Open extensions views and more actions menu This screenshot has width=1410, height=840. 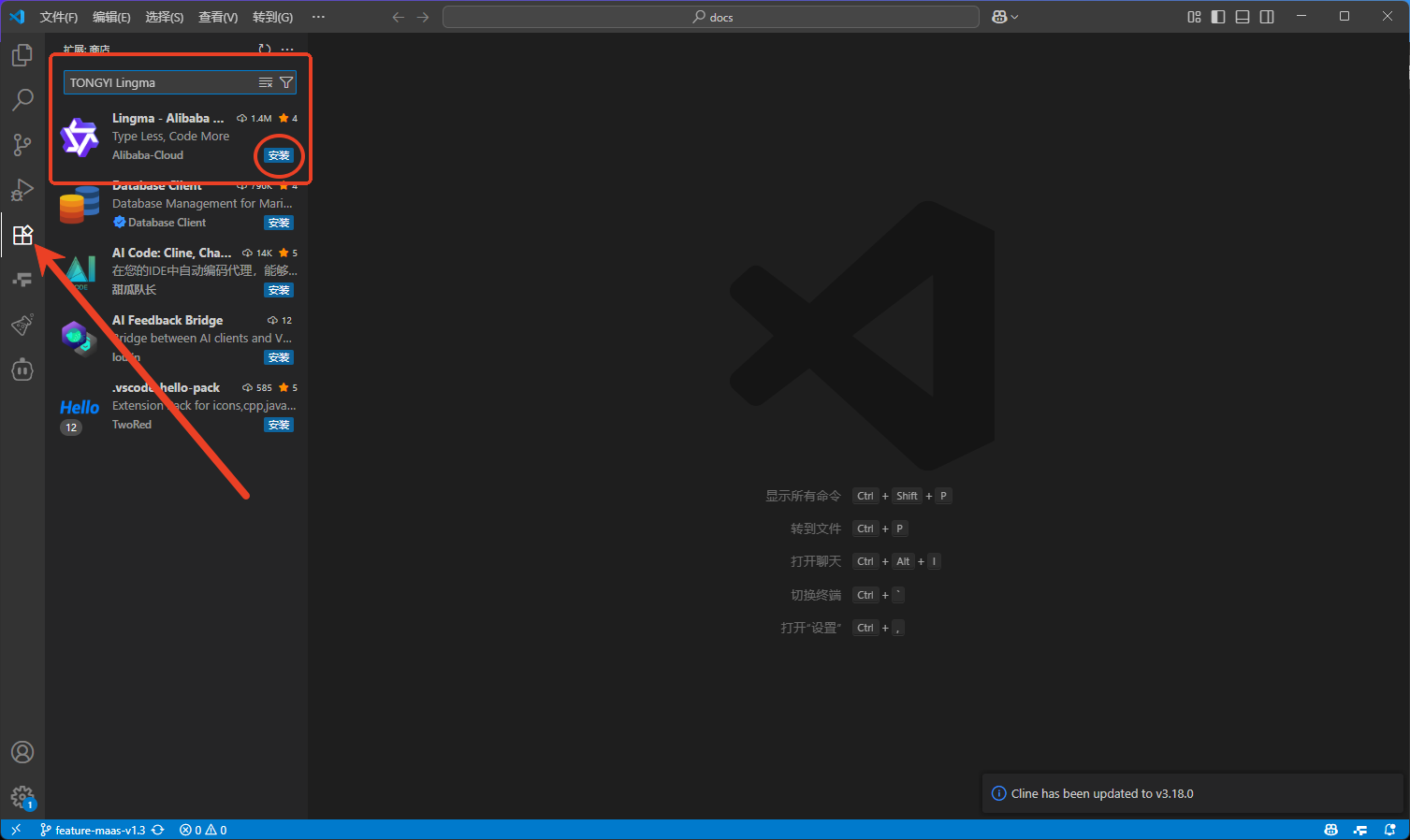click(287, 50)
